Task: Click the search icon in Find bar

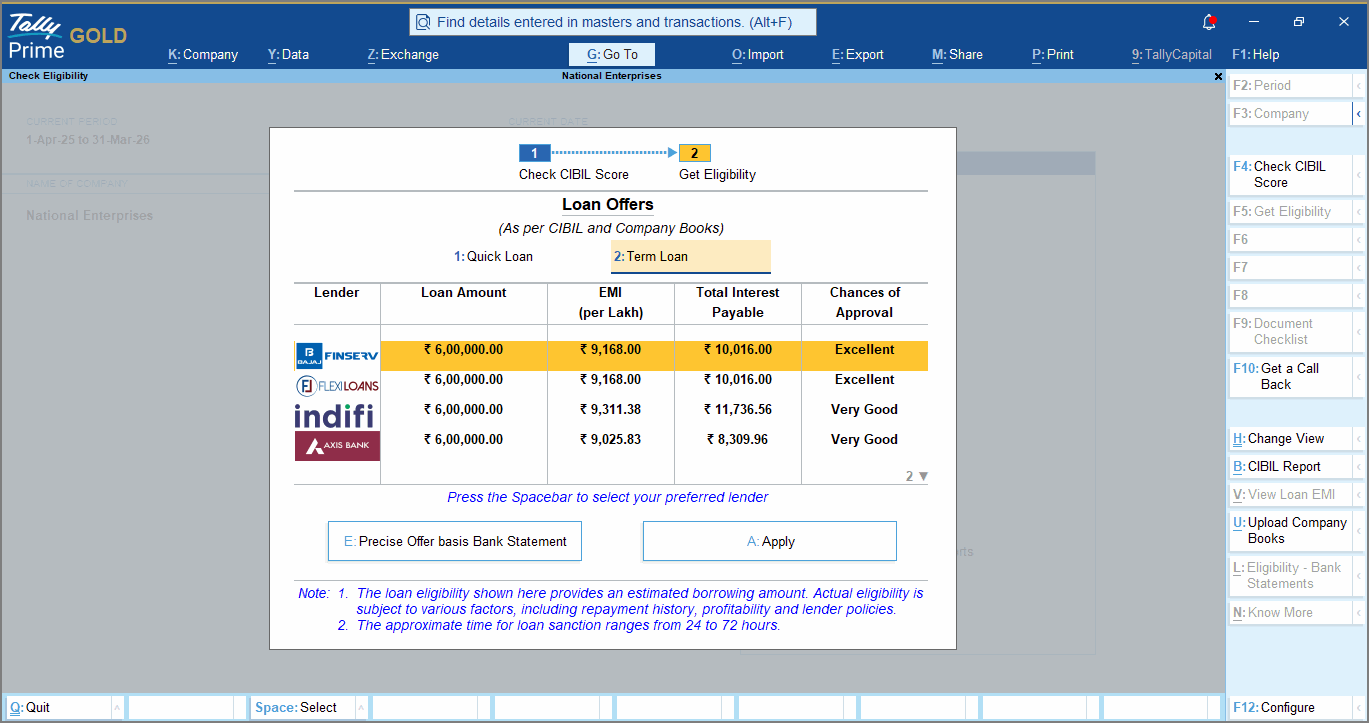Action: (x=423, y=22)
